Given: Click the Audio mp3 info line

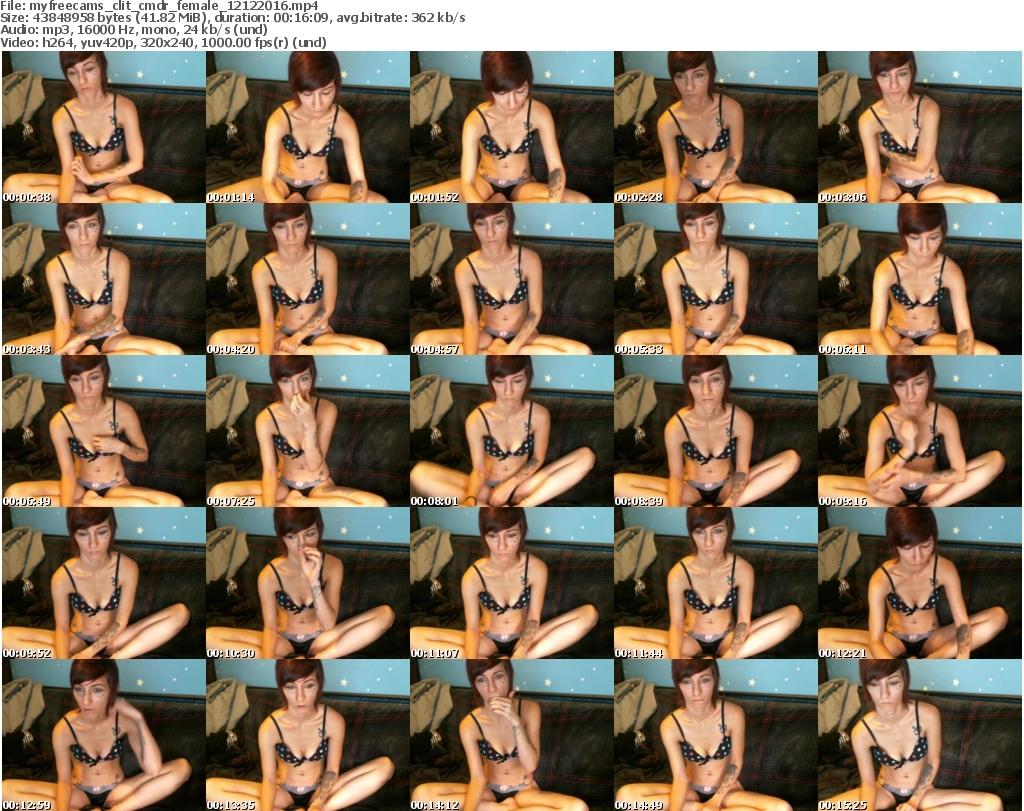Looking at the screenshot, I should coord(134,30).
